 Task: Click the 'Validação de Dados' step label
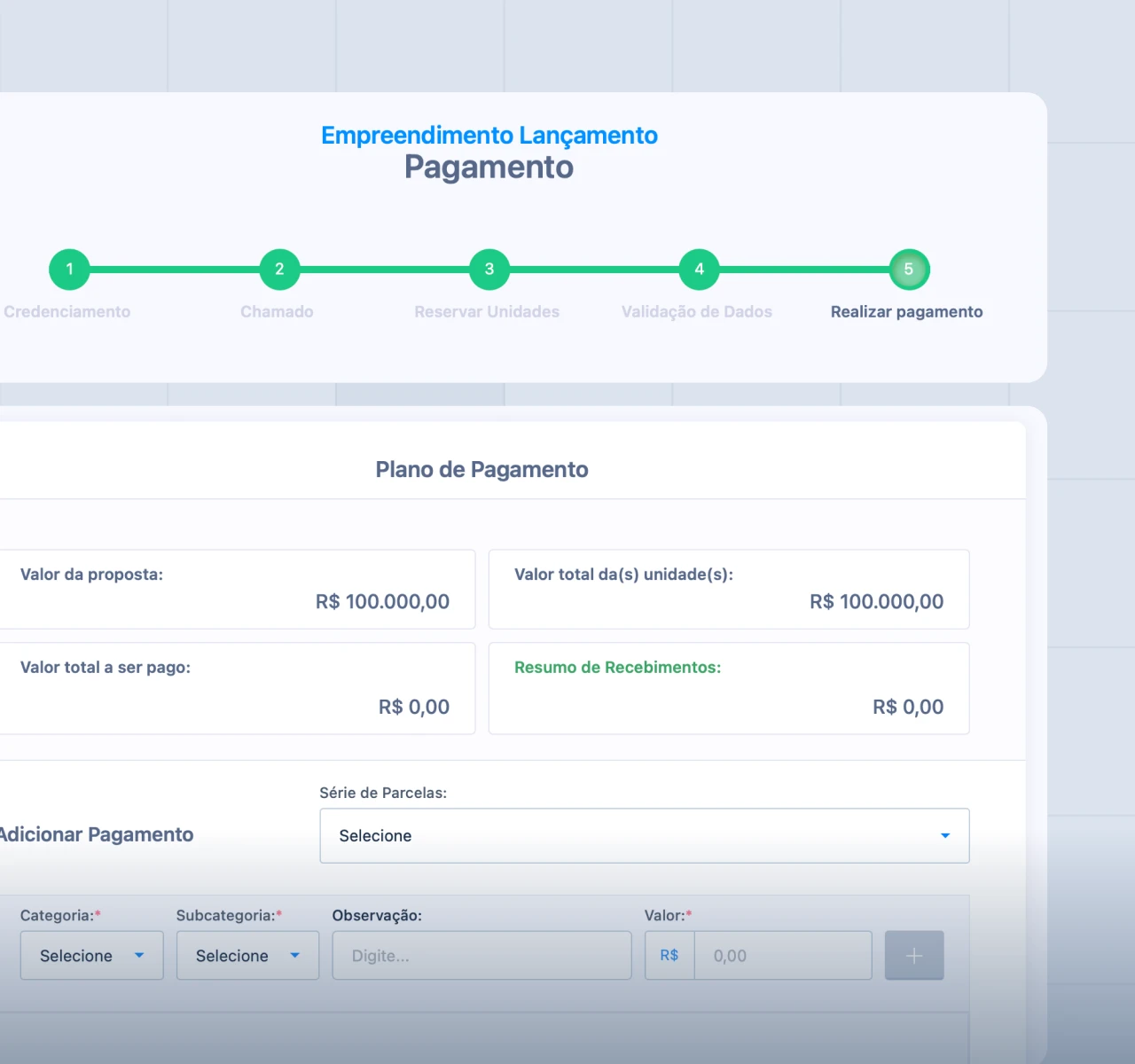[x=697, y=311]
